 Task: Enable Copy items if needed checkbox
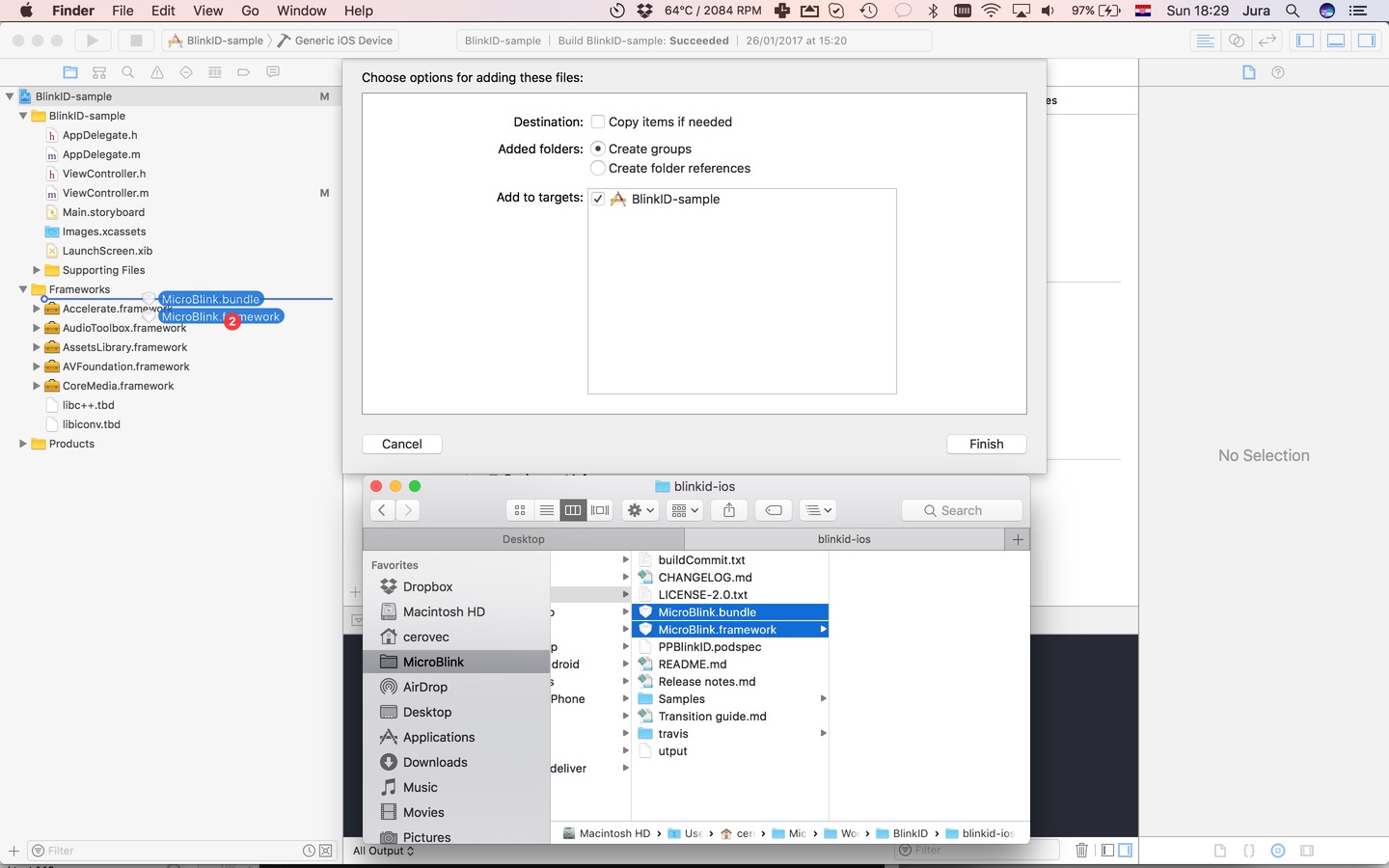tap(598, 122)
